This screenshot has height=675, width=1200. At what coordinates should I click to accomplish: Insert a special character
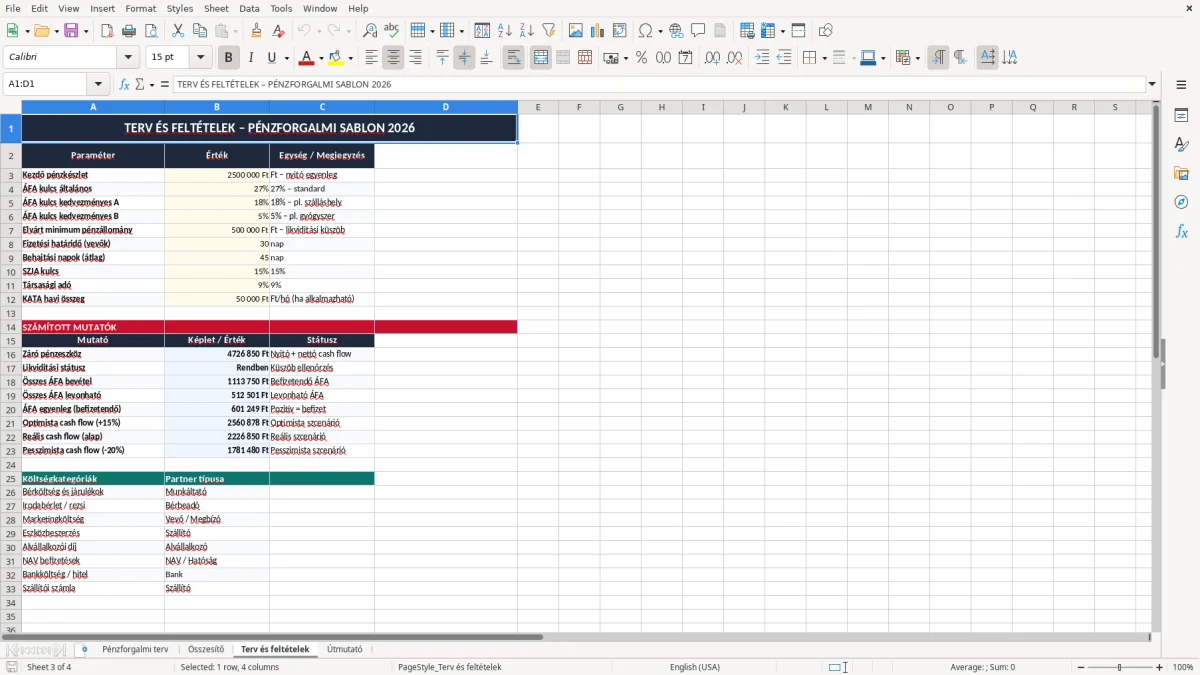point(644,31)
